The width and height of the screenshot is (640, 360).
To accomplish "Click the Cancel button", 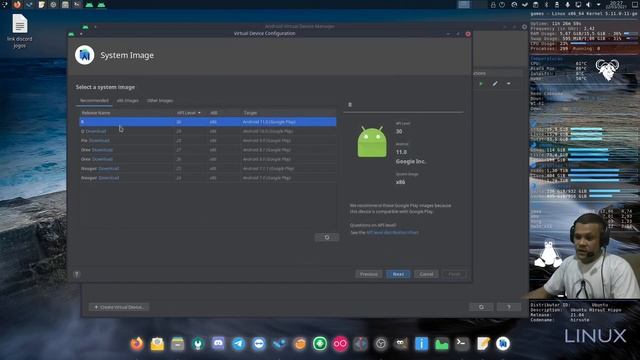I will pyautogui.click(x=426, y=274).
